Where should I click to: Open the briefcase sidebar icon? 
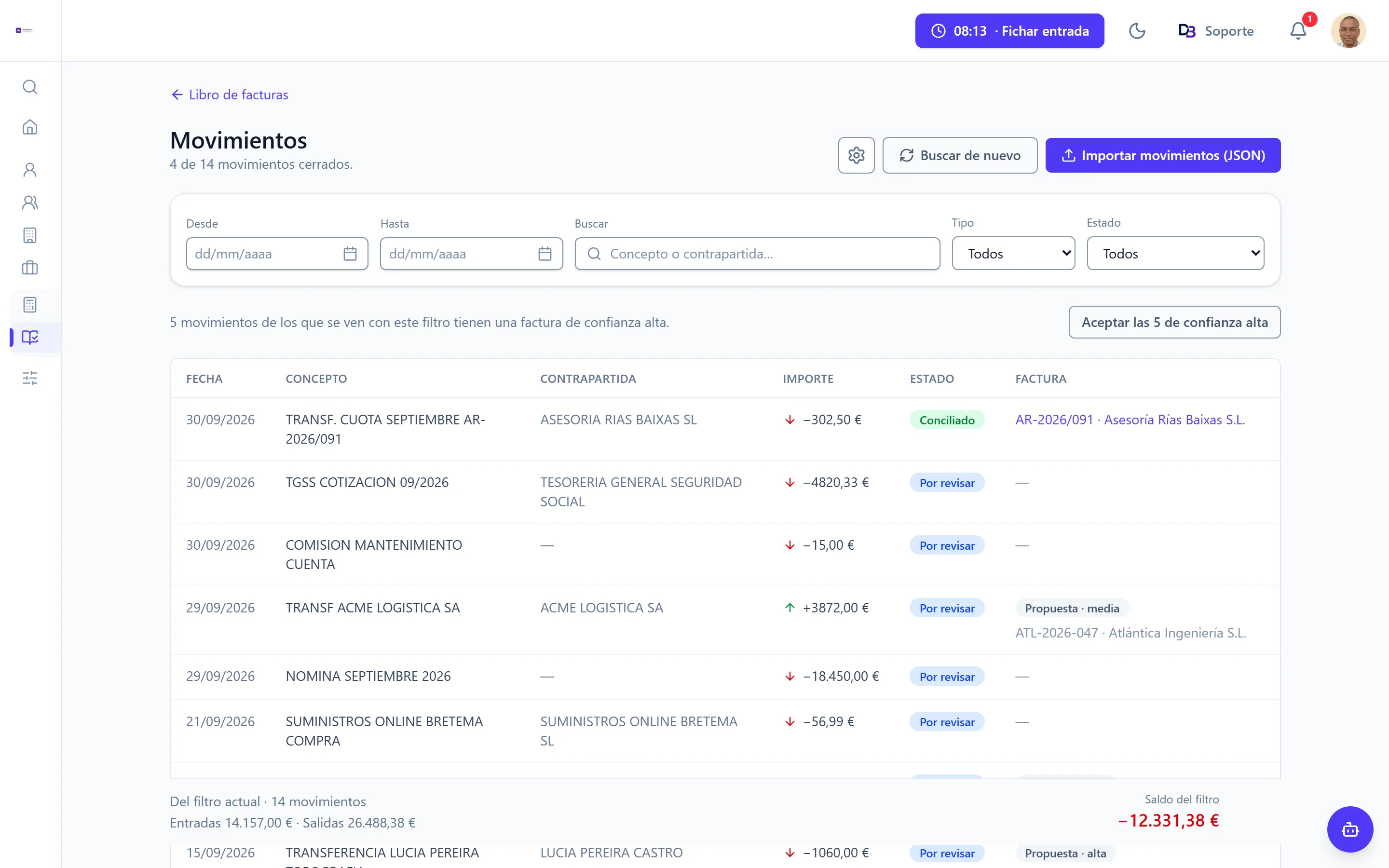tap(30, 268)
